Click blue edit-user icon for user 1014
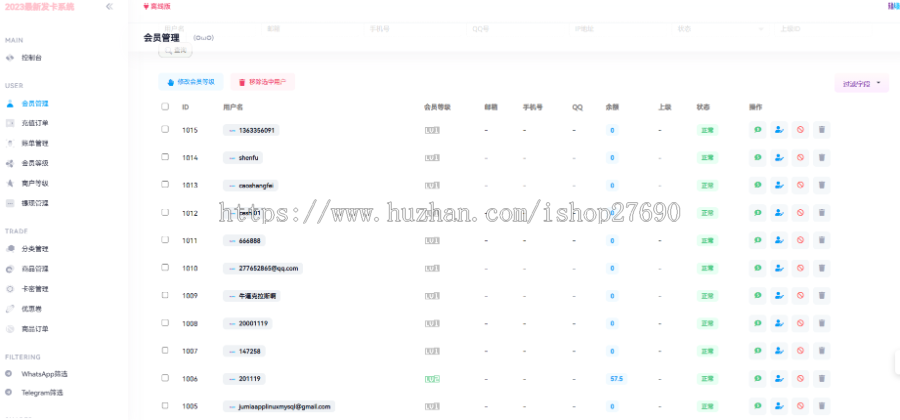900x420 pixels. 779,158
